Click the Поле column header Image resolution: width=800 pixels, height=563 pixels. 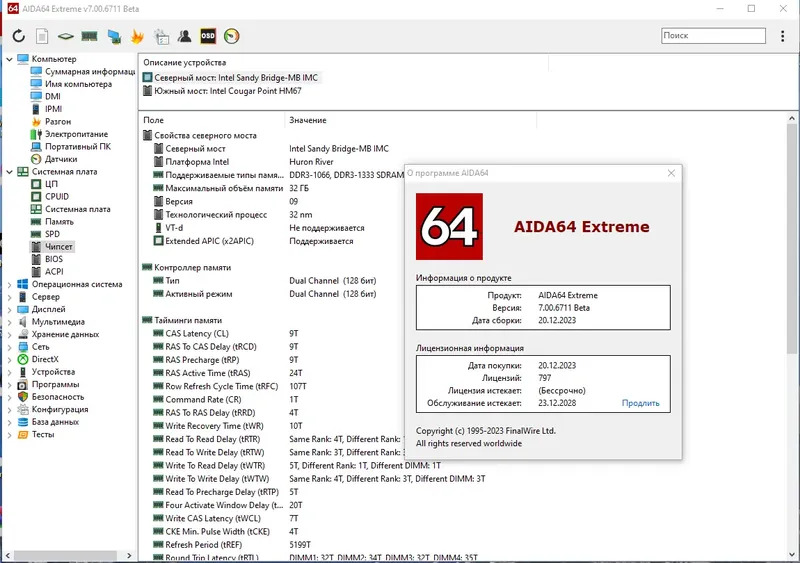coord(211,120)
